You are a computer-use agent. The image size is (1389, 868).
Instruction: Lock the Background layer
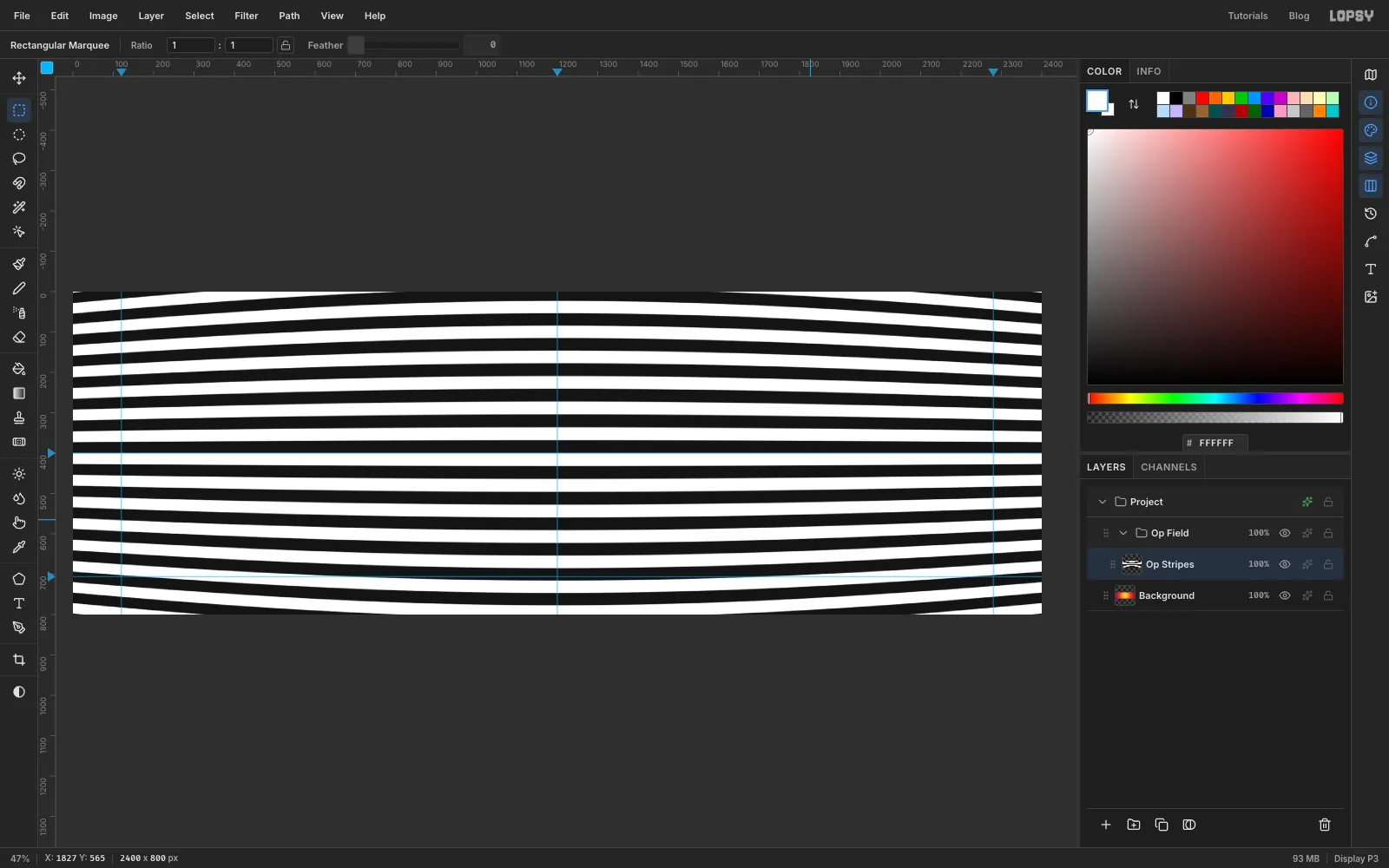1328,595
